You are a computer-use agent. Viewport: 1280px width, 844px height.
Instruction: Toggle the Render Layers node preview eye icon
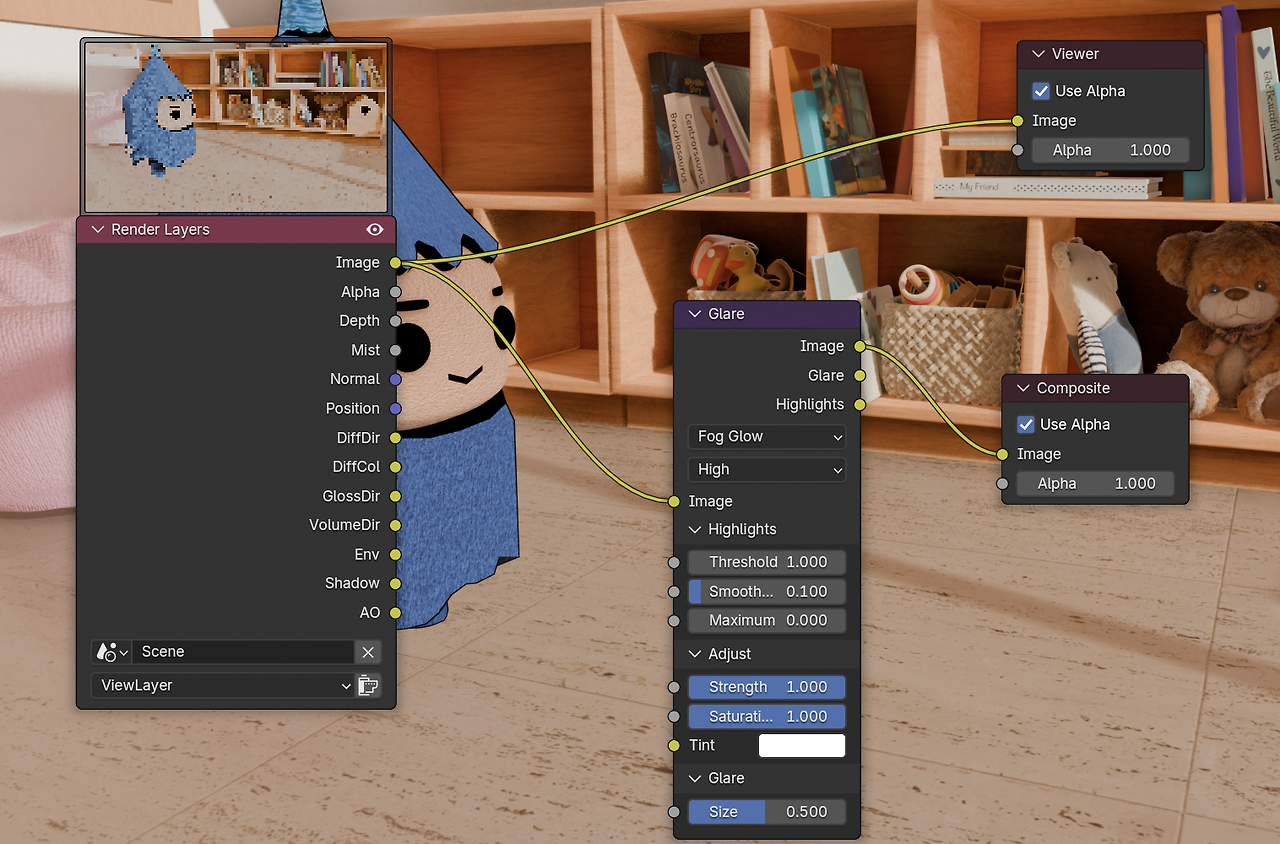point(375,229)
